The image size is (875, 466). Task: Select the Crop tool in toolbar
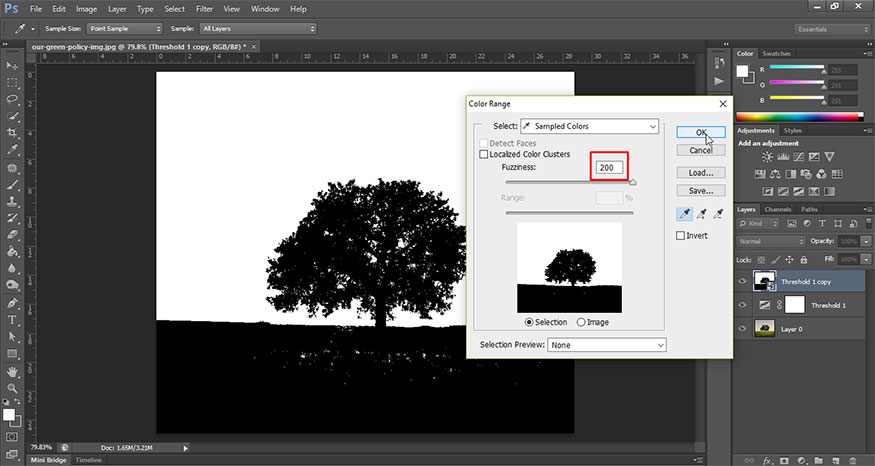coord(13,133)
